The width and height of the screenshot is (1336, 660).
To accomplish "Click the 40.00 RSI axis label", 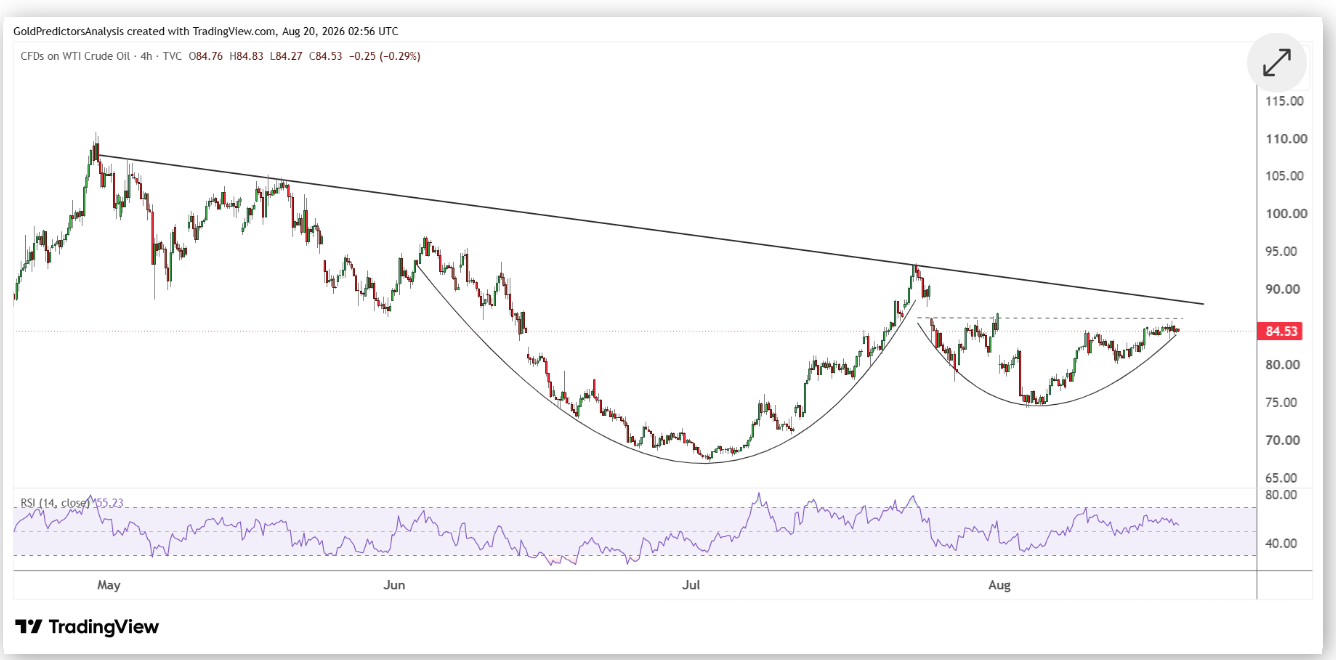I will pos(1281,544).
